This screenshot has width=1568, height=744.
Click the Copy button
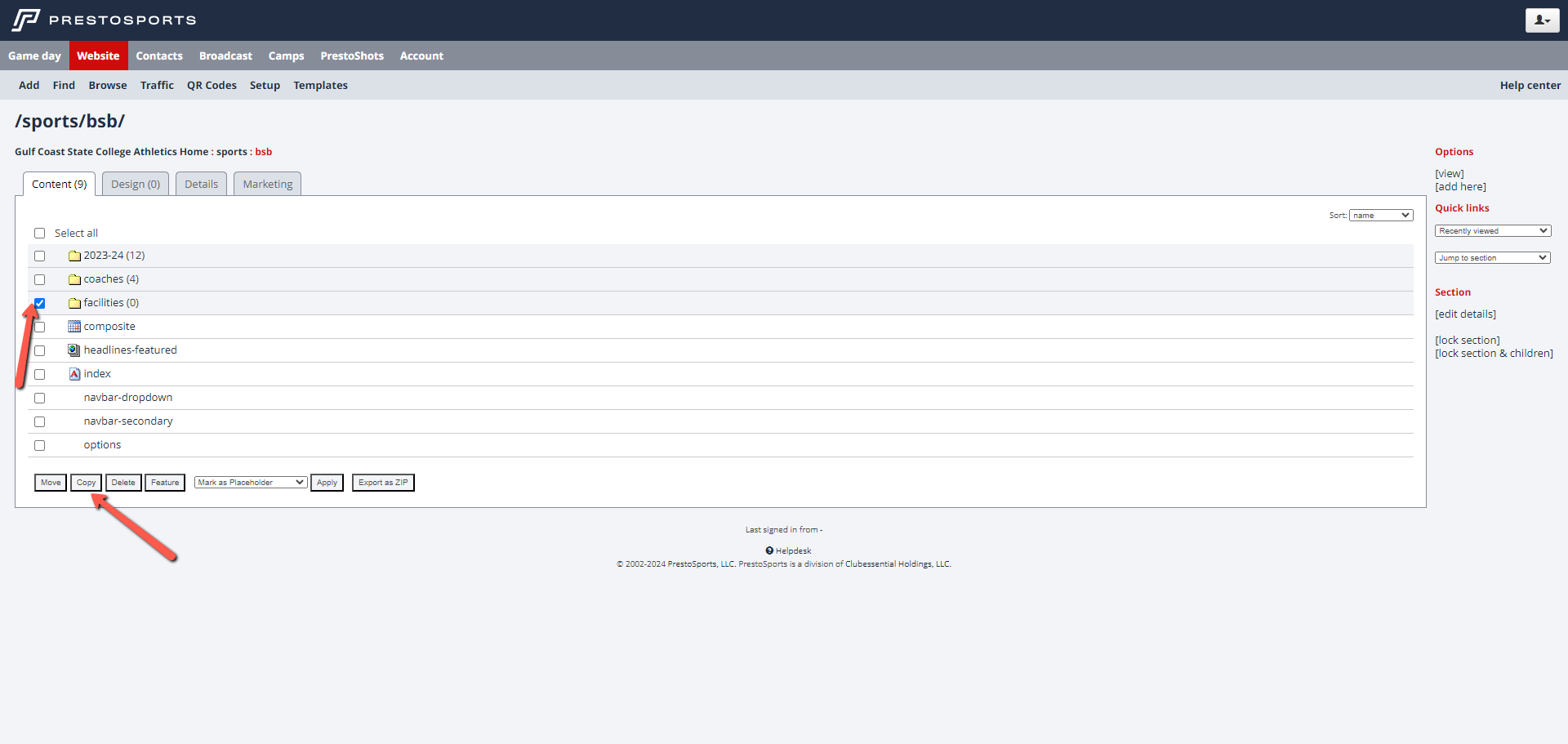point(86,483)
